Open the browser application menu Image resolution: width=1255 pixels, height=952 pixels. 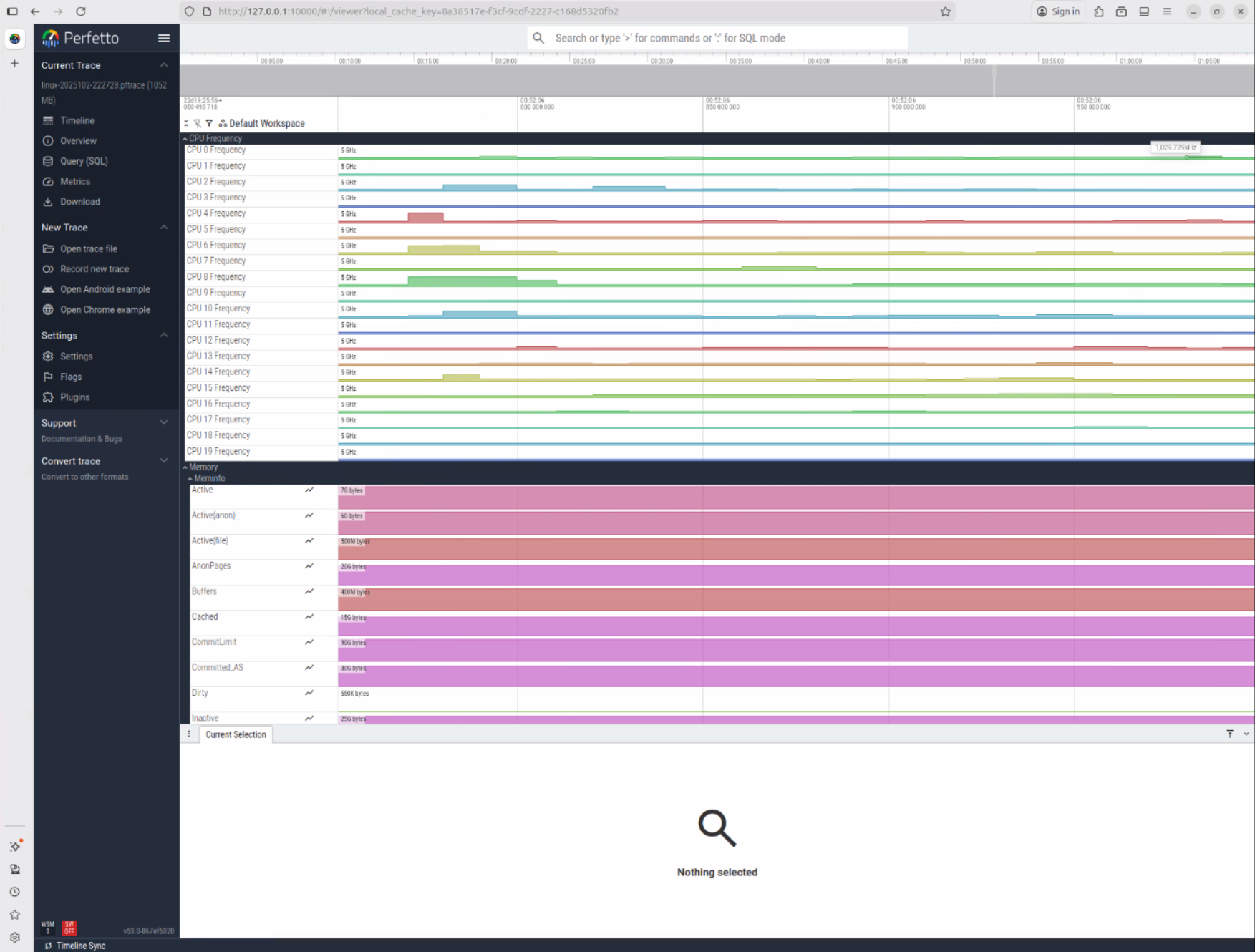coord(1167,11)
